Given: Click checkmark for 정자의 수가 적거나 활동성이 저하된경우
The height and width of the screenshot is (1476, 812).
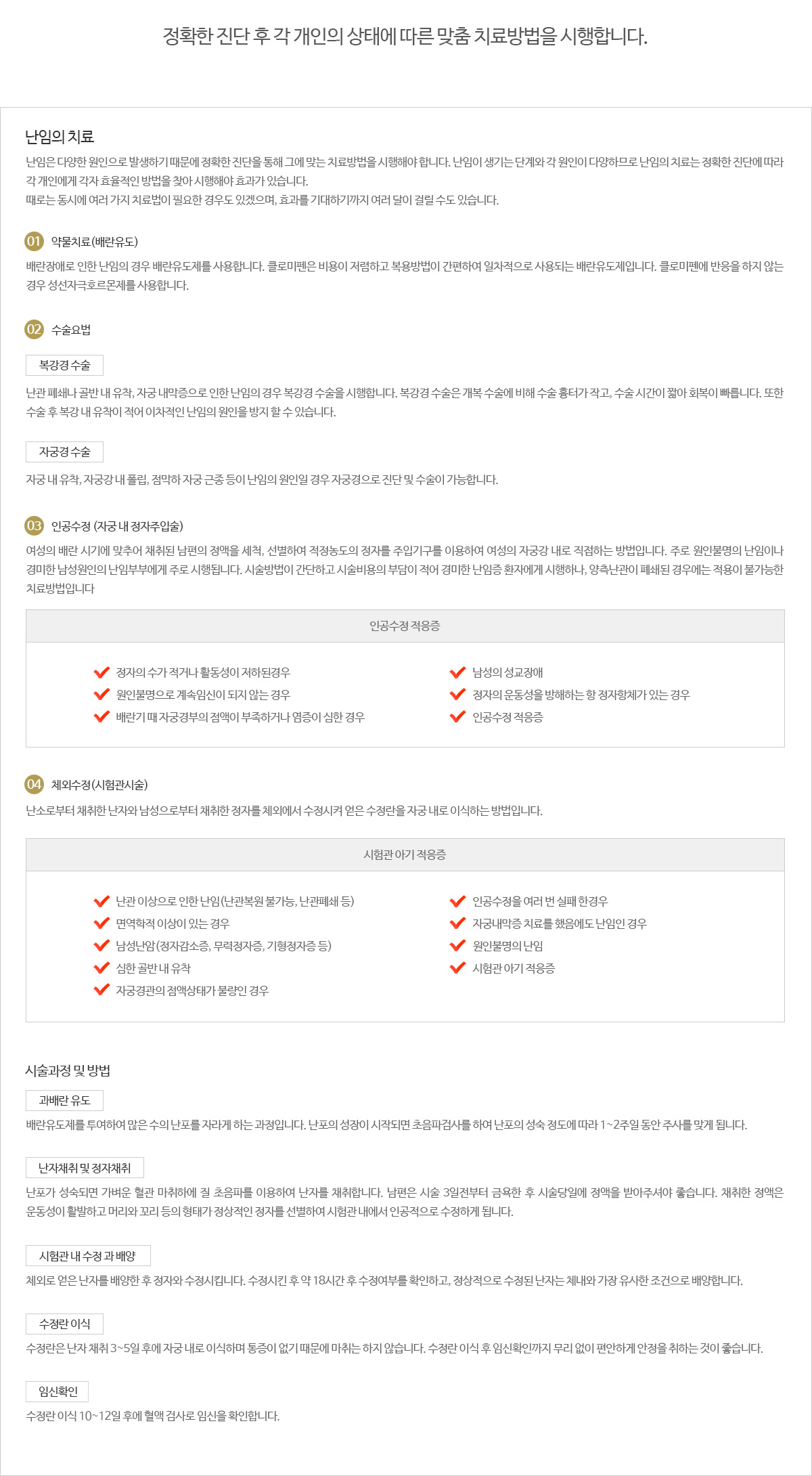Looking at the screenshot, I should pyautogui.click(x=101, y=672).
